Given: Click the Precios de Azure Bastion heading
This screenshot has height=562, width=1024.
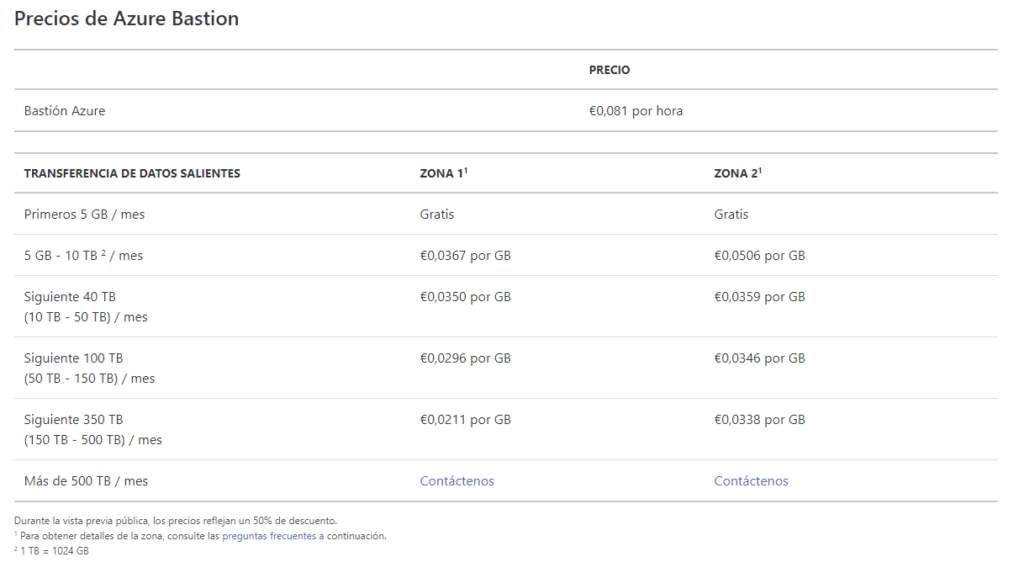Looking at the screenshot, I should (127, 18).
